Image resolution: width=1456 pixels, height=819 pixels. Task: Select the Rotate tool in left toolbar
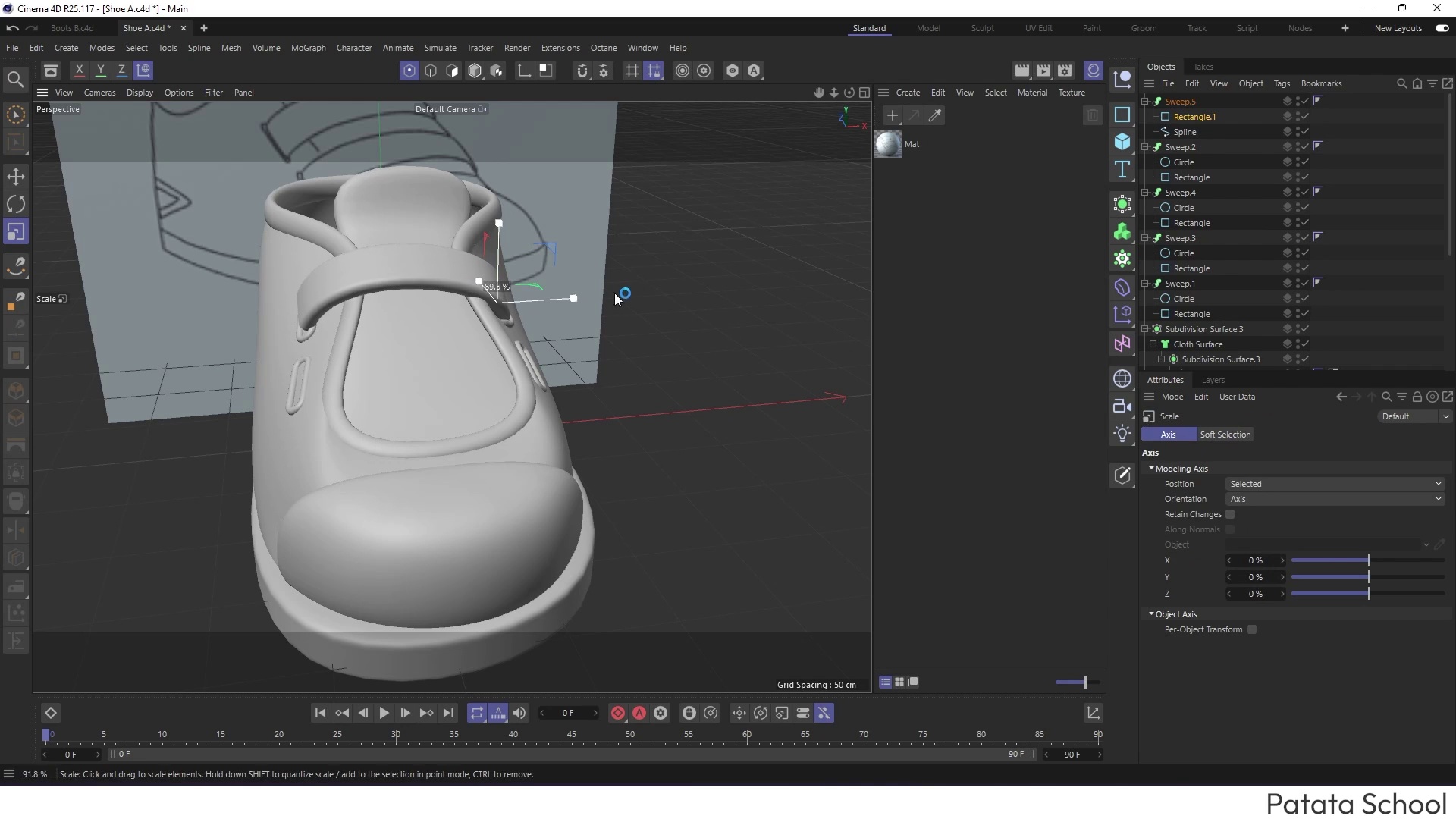16,204
